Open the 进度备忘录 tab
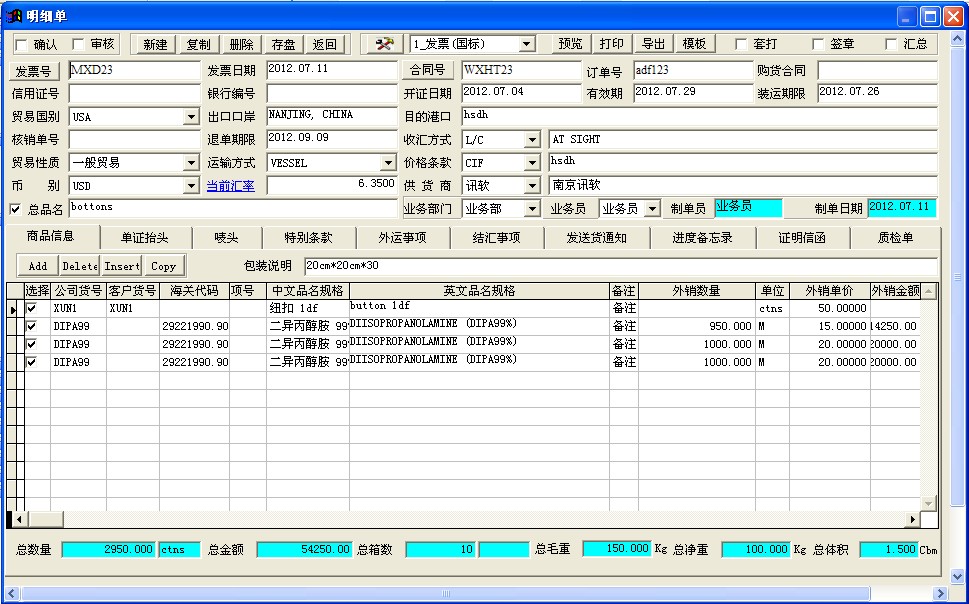 pos(703,238)
